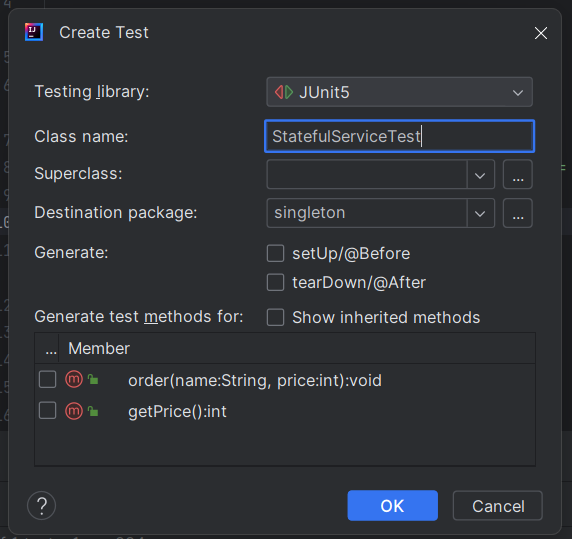Image resolution: width=572 pixels, height=539 pixels.
Task: Confirm with the OK button
Action: (x=393, y=505)
